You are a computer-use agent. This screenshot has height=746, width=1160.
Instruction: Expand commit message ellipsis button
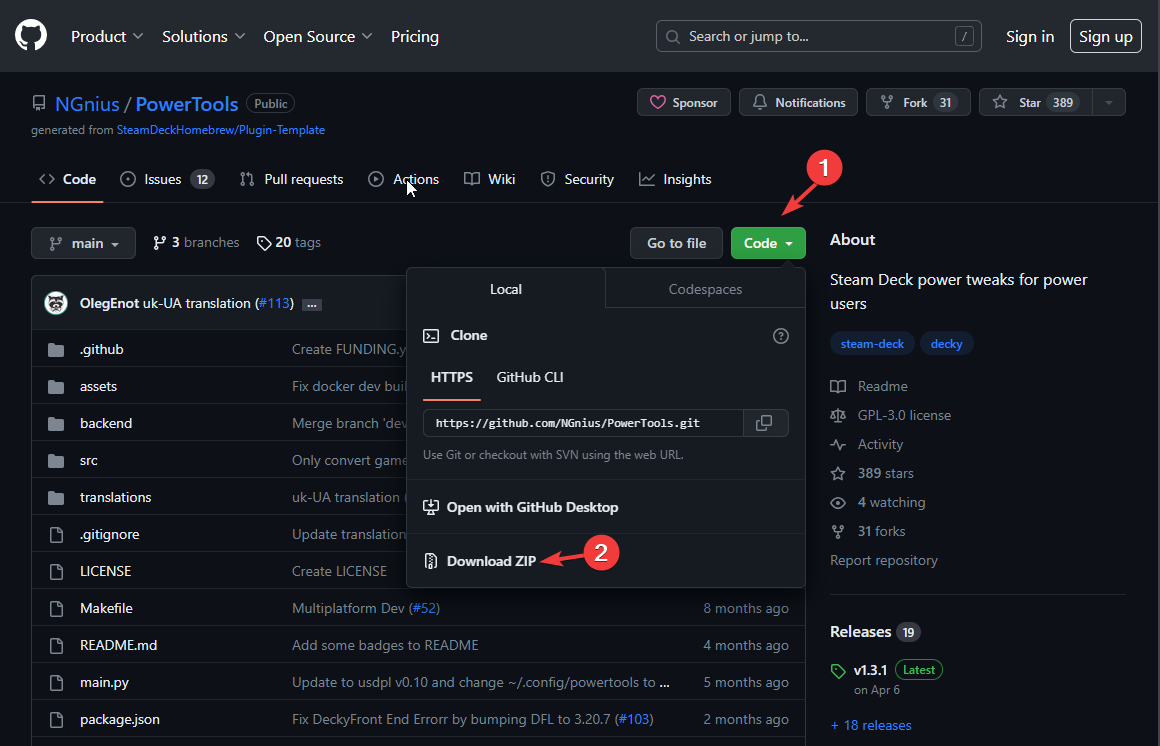click(x=312, y=305)
